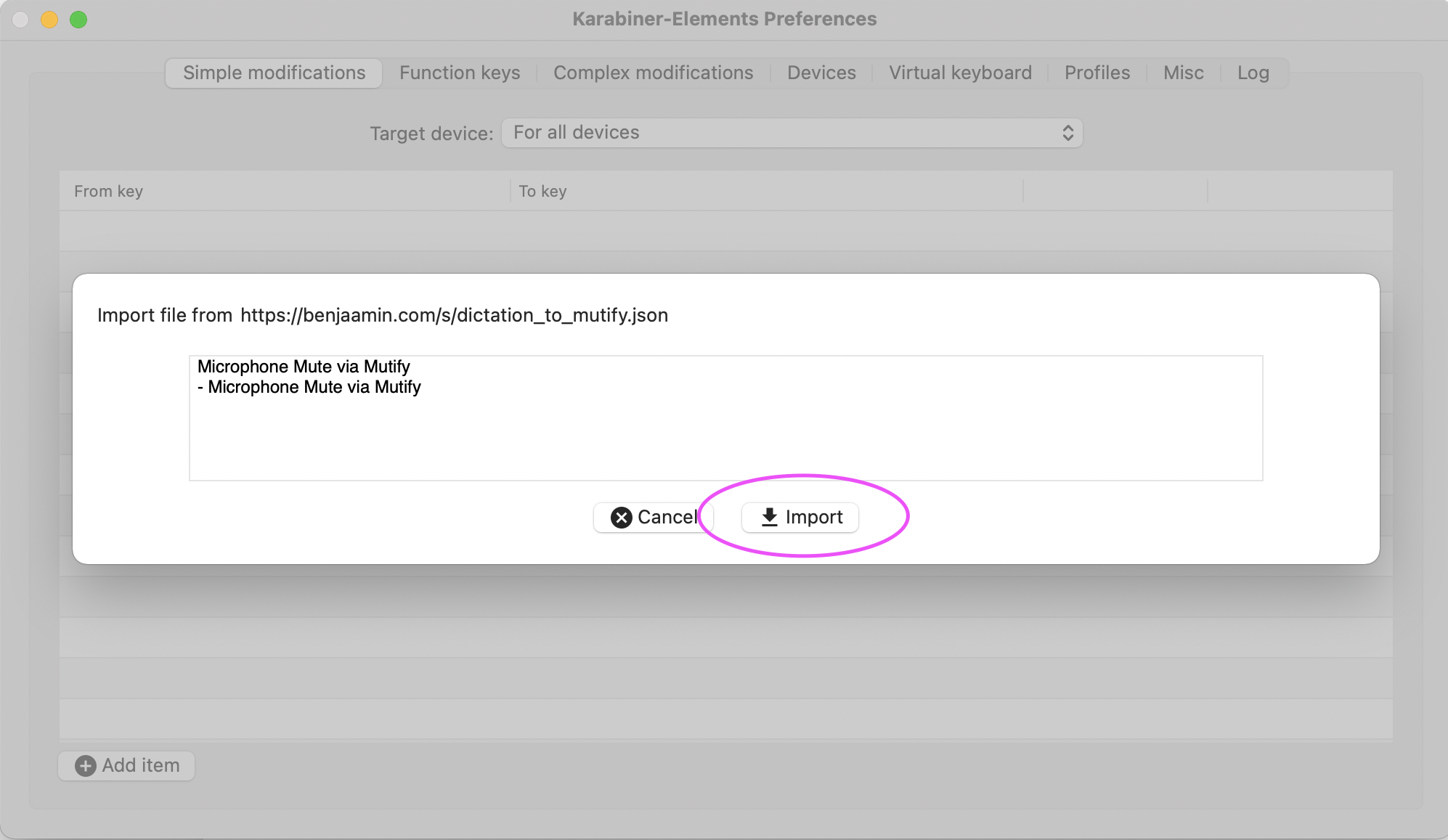
Task: Click the Cancel X circle icon
Action: pyautogui.click(x=621, y=517)
